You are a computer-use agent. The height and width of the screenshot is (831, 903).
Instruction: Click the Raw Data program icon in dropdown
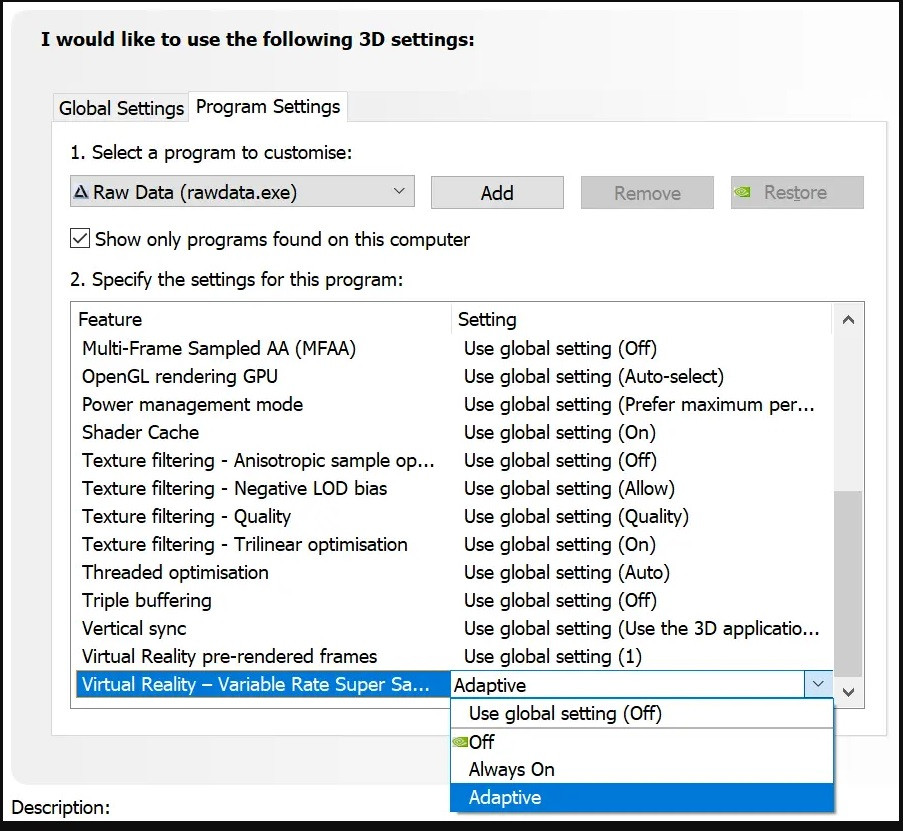pyautogui.click(x=81, y=192)
